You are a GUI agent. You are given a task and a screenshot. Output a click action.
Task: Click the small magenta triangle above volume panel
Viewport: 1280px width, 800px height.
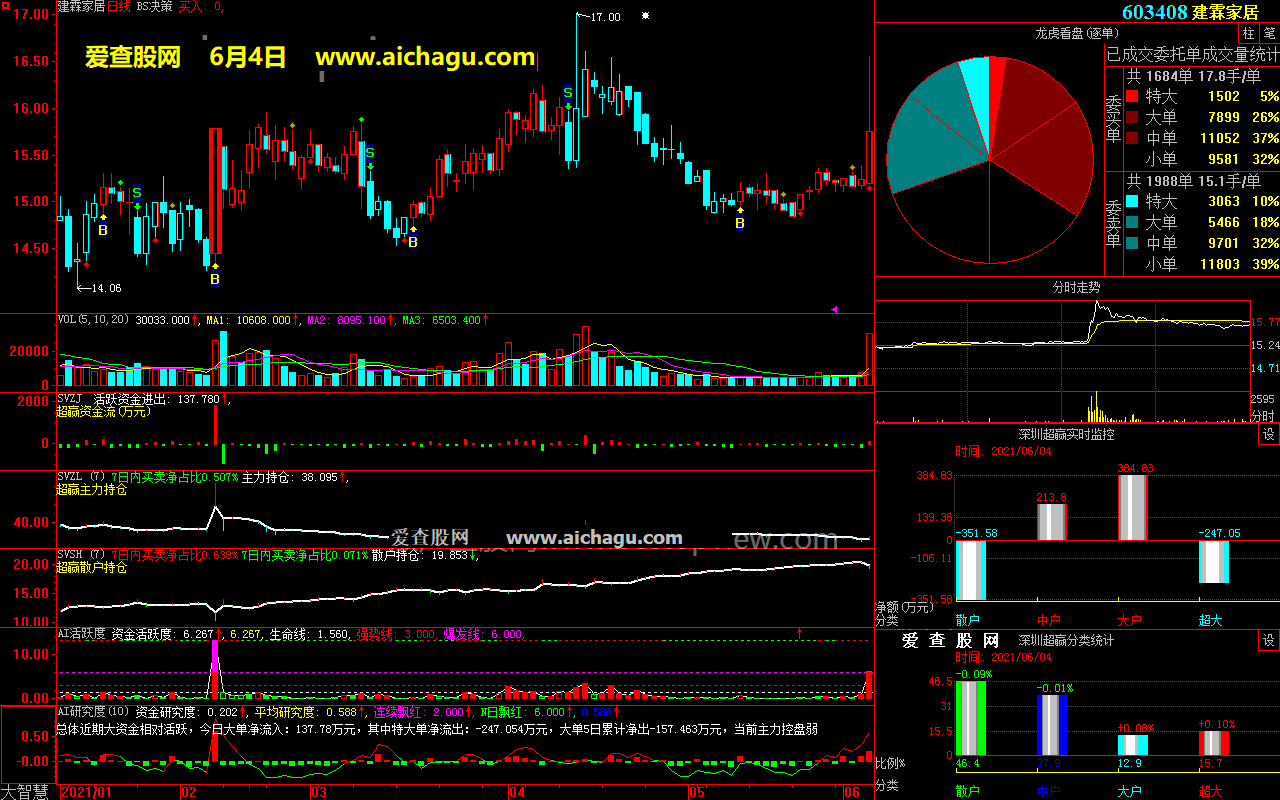pos(835,309)
